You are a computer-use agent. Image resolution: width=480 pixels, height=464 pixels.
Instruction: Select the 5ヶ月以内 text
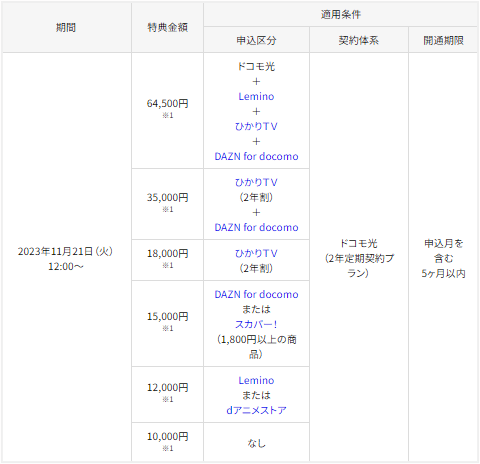tap(443, 273)
